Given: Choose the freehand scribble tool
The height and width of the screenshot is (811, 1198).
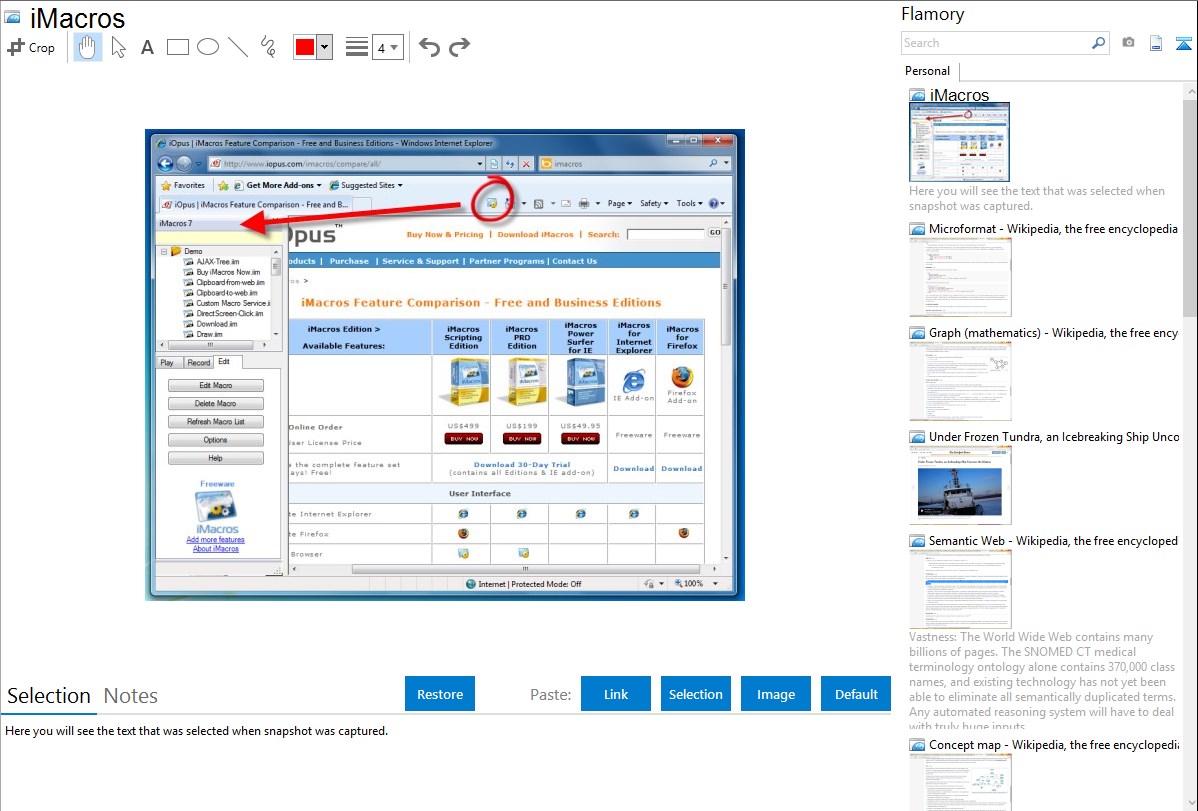Looking at the screenshot, I should click(x=268, y=47).
